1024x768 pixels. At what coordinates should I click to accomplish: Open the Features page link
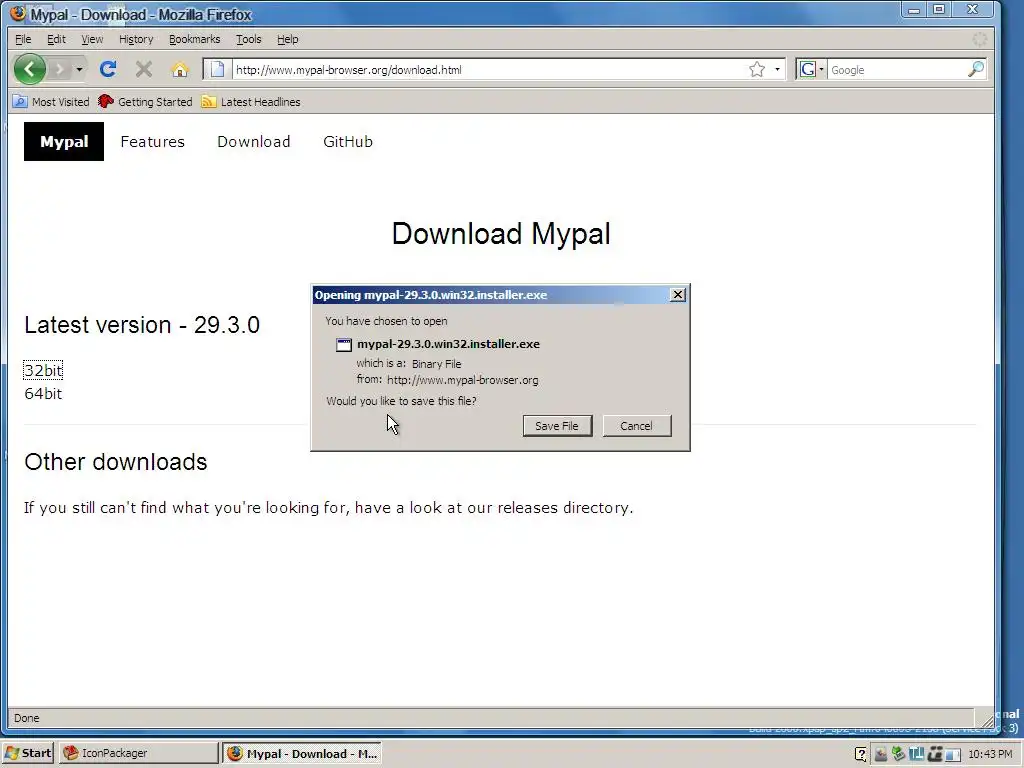pyautogui.click(x=152, y=142)
